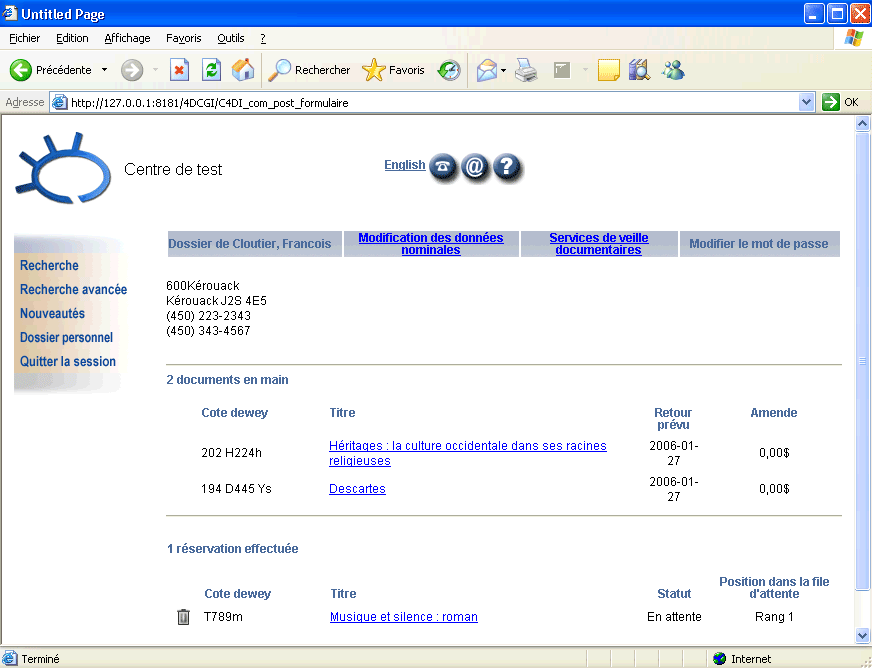The height and width of the screenshot is (668, 872).
Task: Click the page scrollbar down arrow
Action: pyautogui.click(x=862, y=635)
